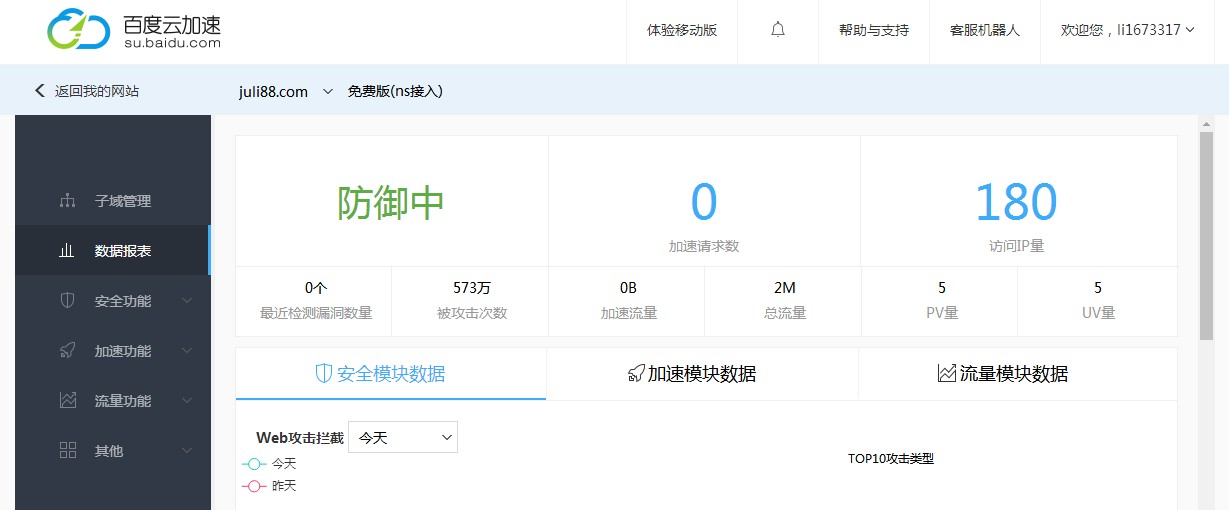Image resolution: width=1229 pixels, height=510 pixels.
Task: Click the 安全功能 shield icon in sidebar
Action: point(68,301)
